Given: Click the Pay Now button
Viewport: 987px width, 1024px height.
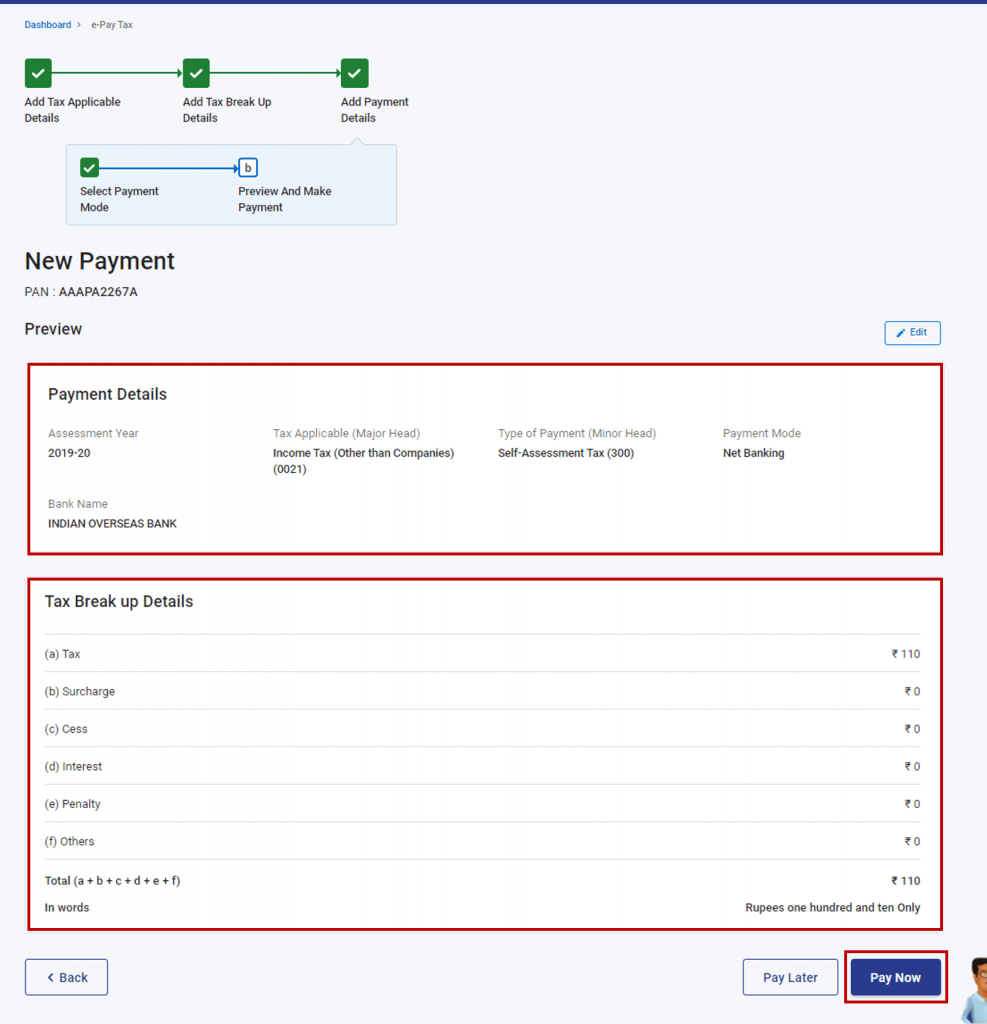Looking at the screenshot, I should pyautogui.click(x=895, y=977).
